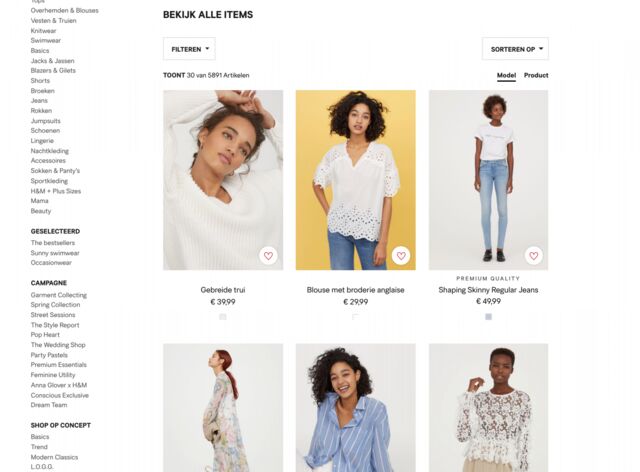This screenshot has width=640, height=472.
Task: Open Sunny swimwear selection link
Action: click(55, 253)
